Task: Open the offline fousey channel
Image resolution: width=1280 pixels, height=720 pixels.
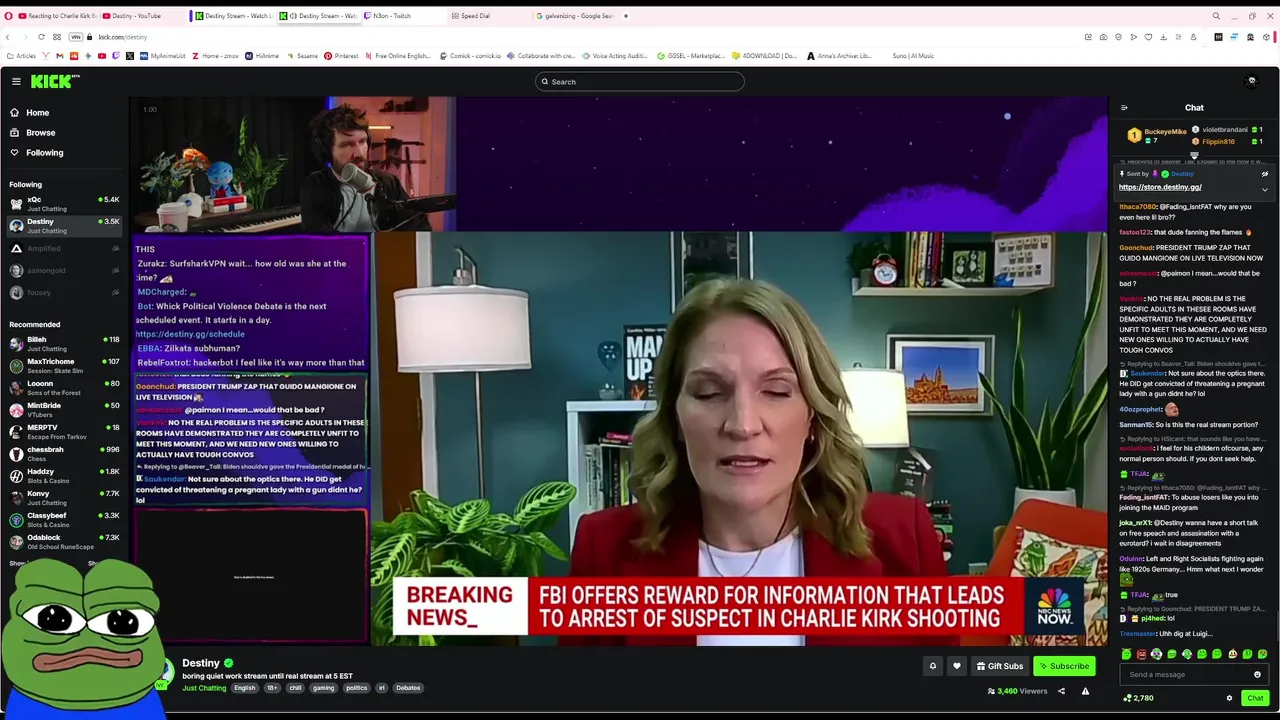Action: coord(64,292)
